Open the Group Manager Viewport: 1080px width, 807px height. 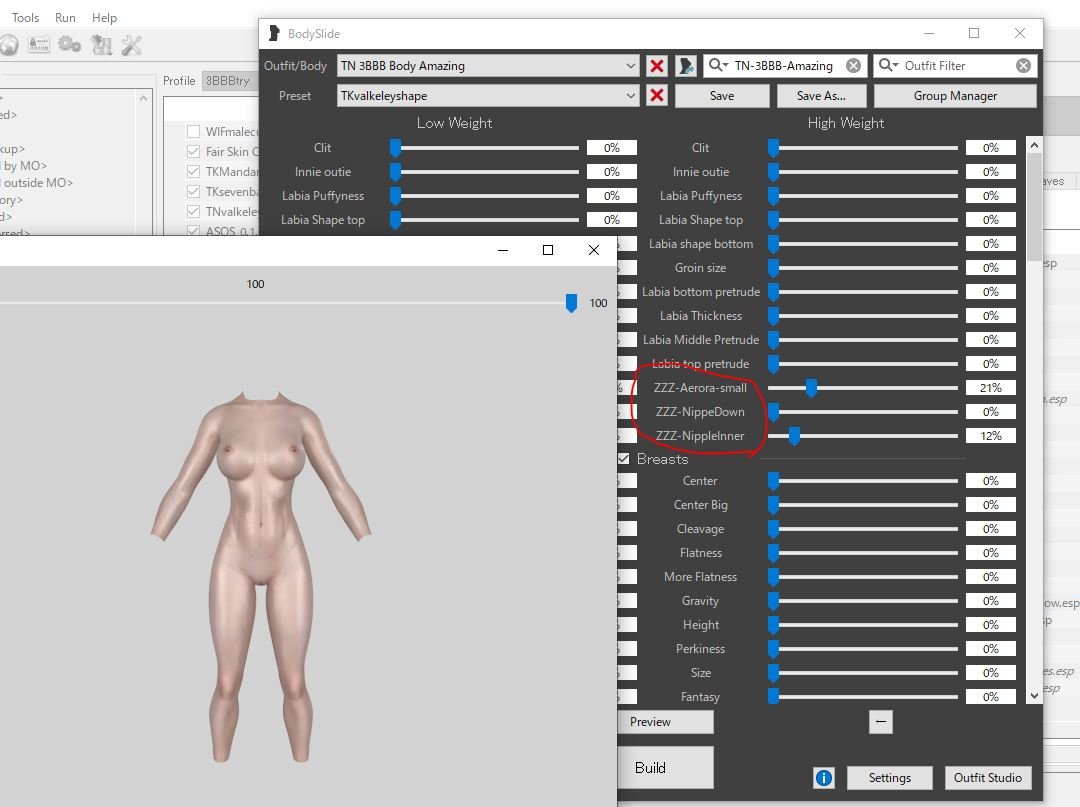click(x=955, y=96)
